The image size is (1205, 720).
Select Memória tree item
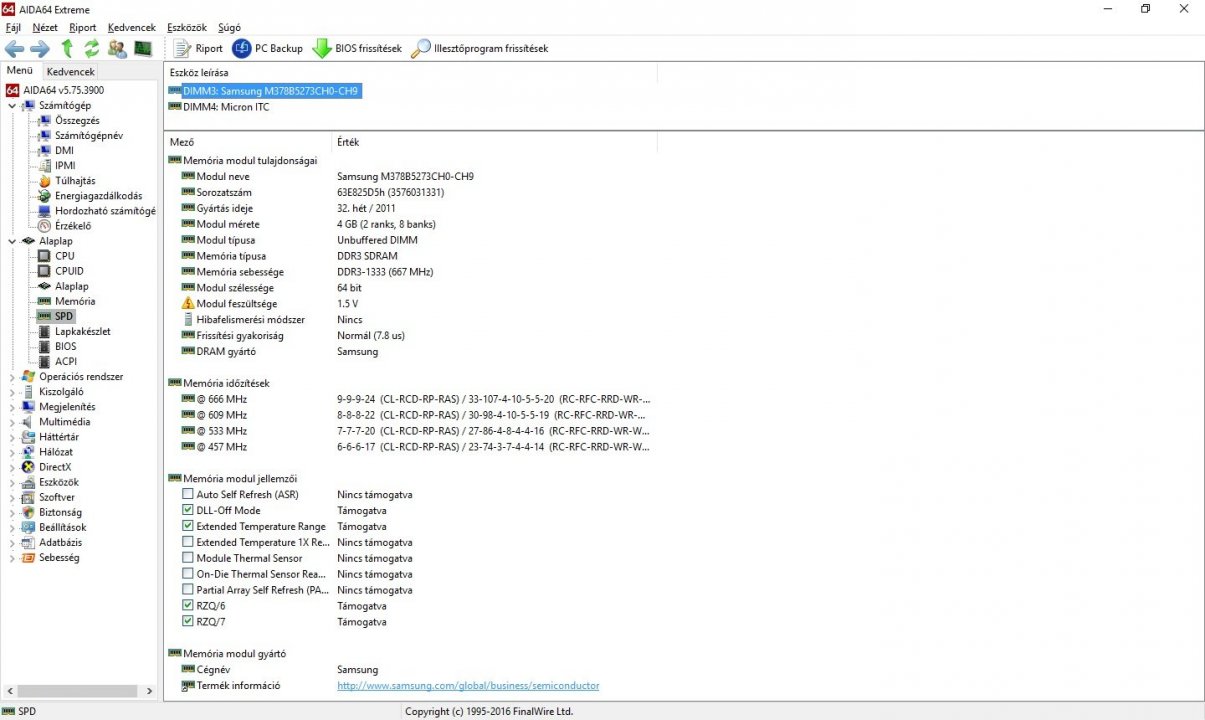[x=75, y=301]
